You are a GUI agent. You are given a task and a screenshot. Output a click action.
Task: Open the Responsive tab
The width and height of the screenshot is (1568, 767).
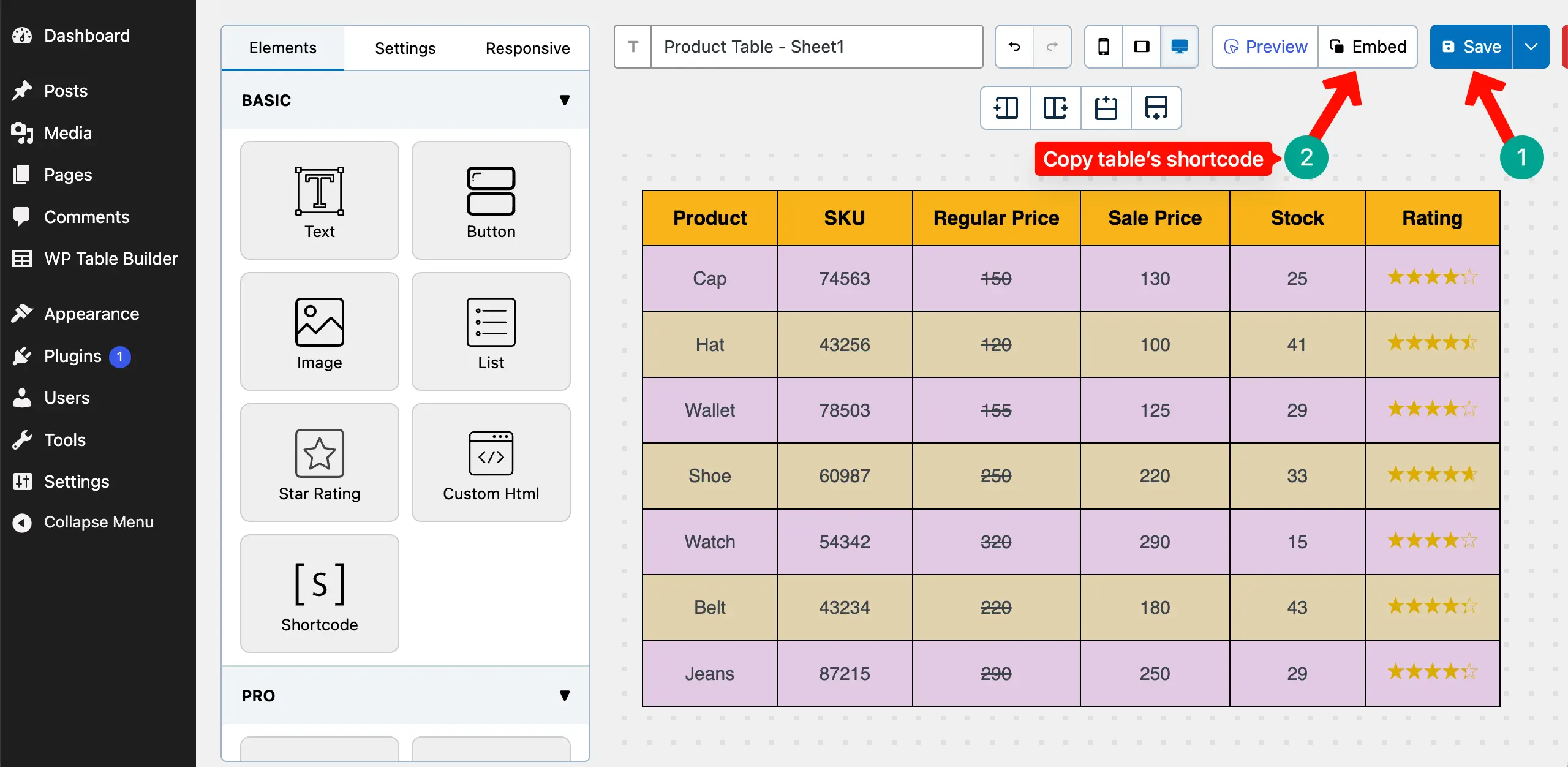(x=527, y=48)
